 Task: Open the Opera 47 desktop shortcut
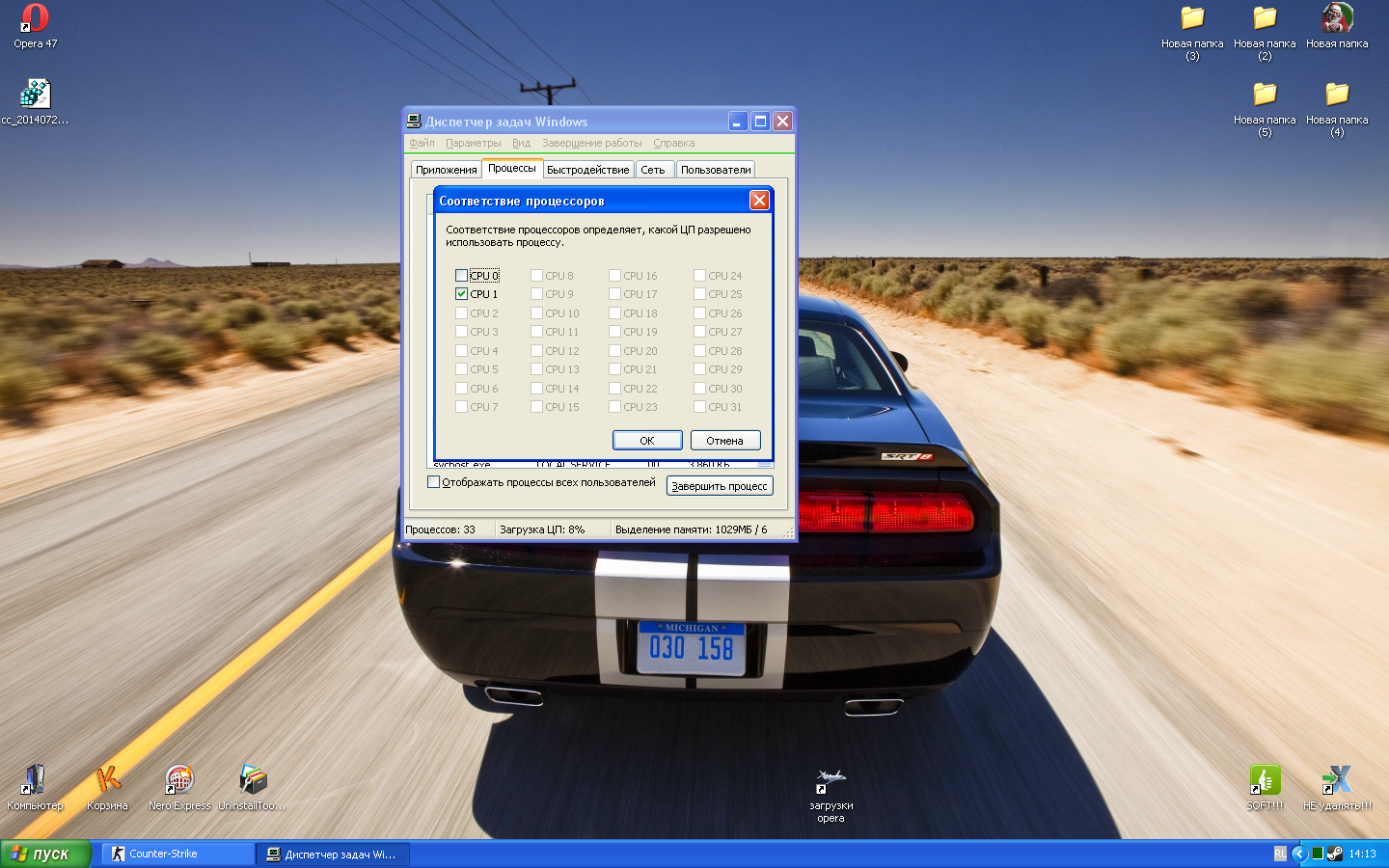click(x=35, y=26)
